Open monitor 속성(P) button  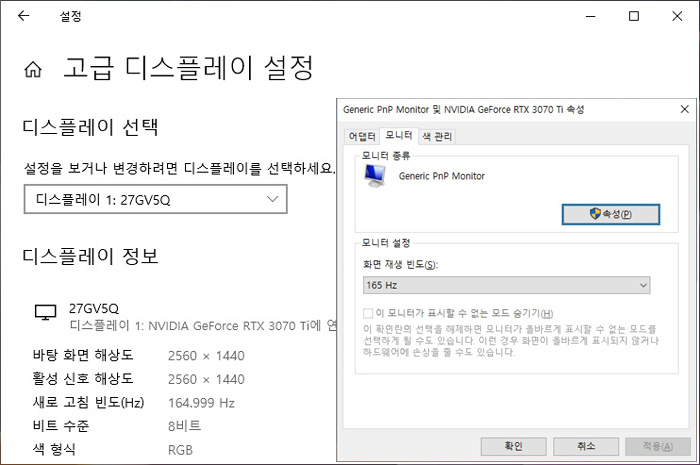[x=610, y=214]
